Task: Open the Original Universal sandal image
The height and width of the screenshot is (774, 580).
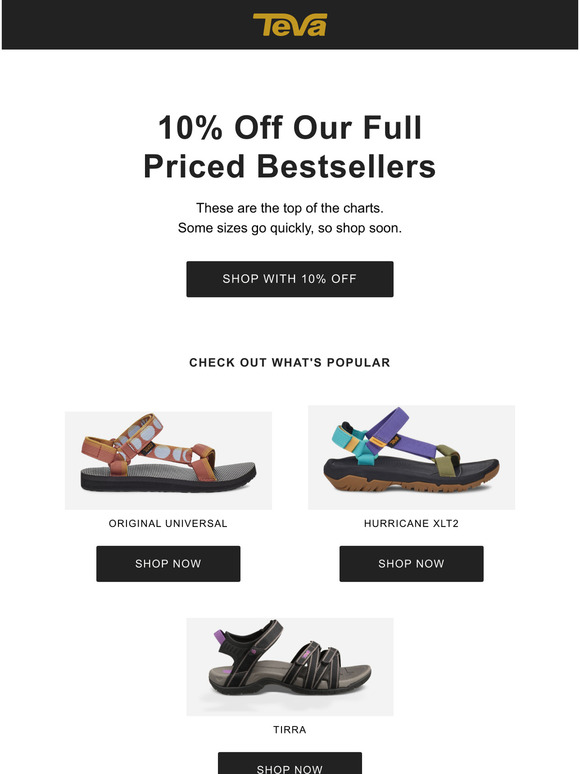Action: point(168,460)
